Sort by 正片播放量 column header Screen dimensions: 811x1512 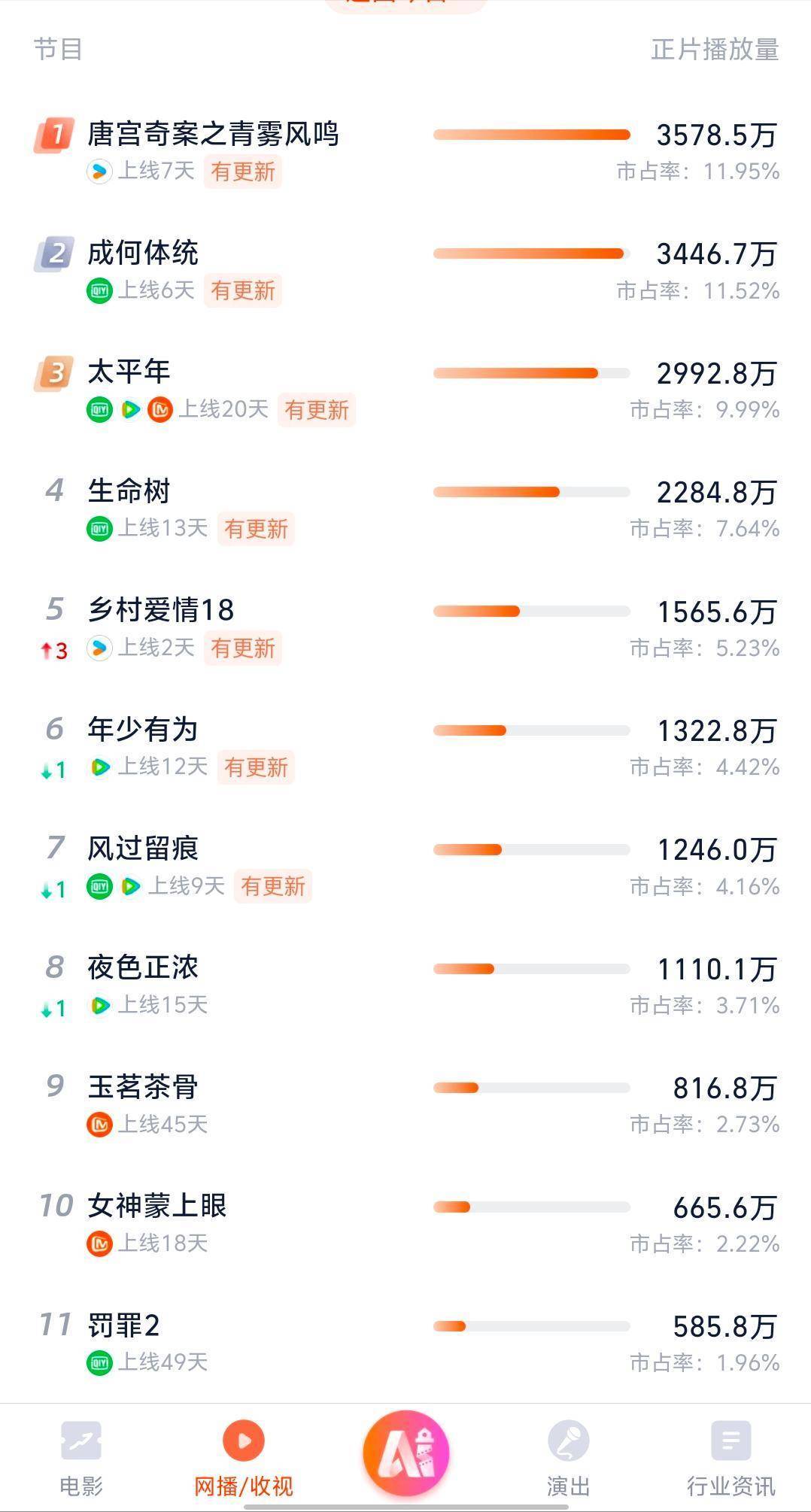click(x=714, y=50)
